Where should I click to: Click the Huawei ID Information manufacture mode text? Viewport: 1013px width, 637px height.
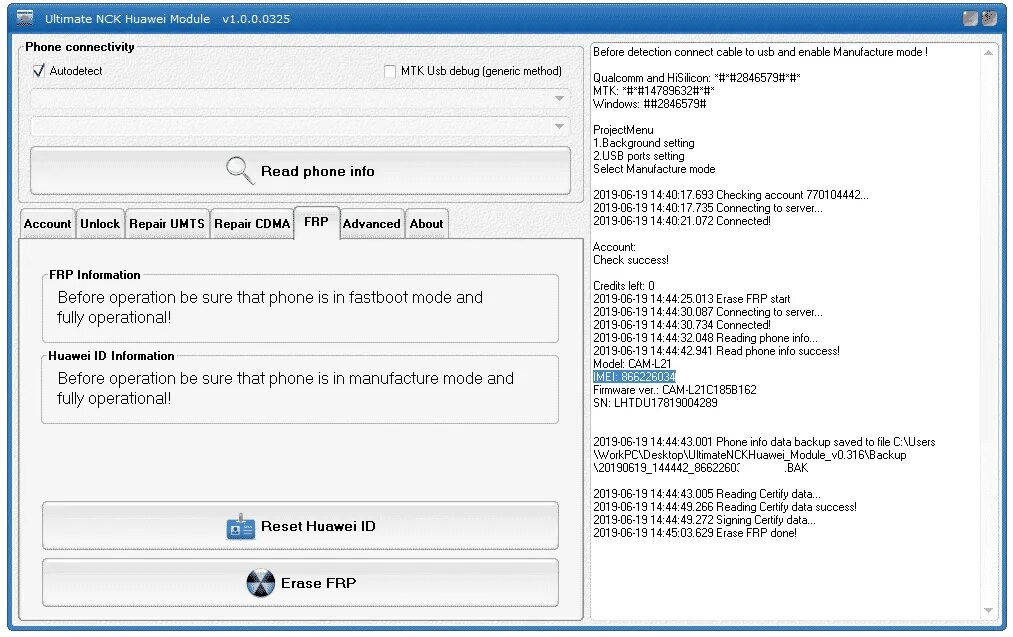coord(286,388)
